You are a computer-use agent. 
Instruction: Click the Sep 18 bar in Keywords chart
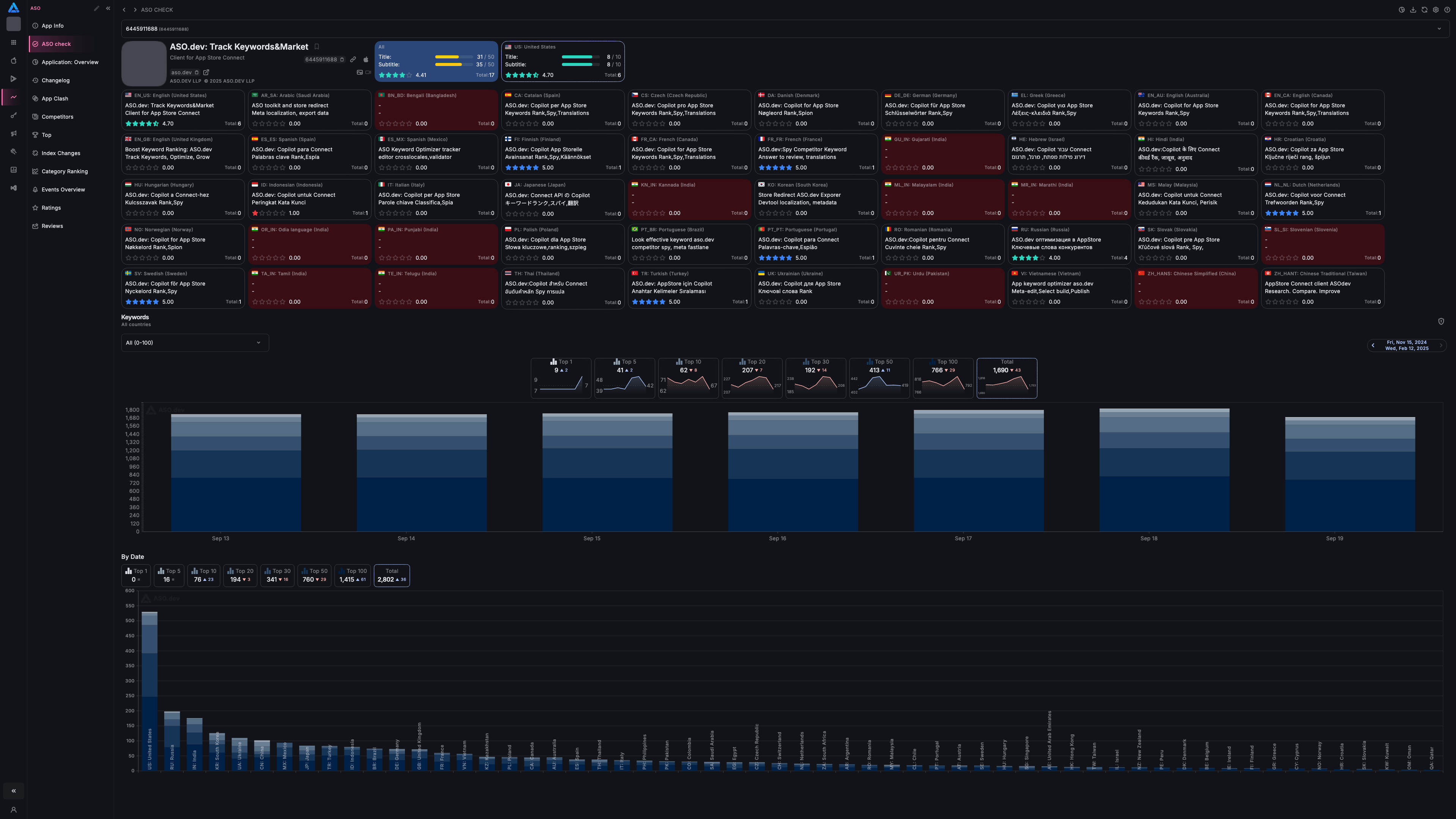tap(1164, 470)
